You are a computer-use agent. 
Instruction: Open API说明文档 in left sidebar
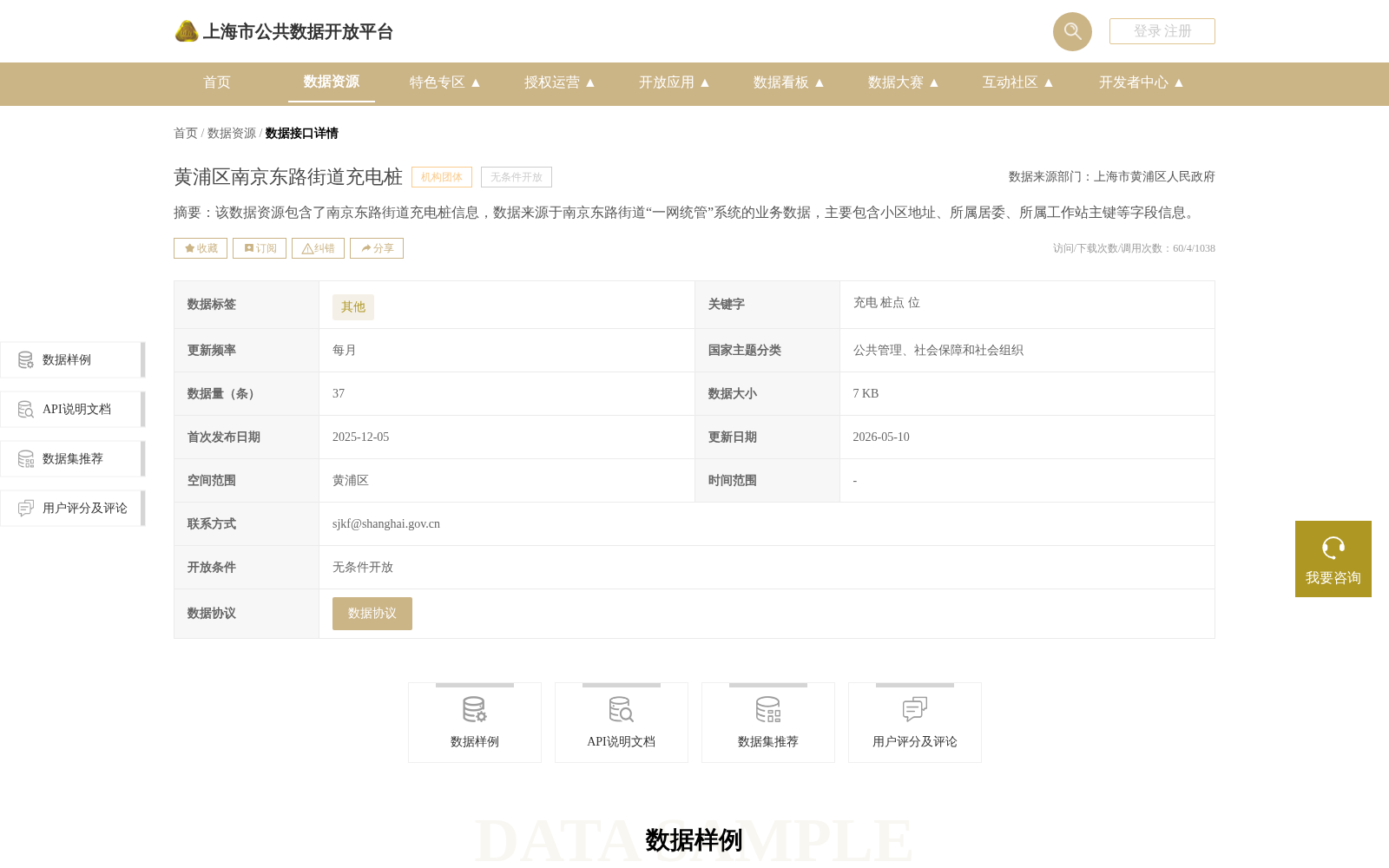(x=73, y=410)
